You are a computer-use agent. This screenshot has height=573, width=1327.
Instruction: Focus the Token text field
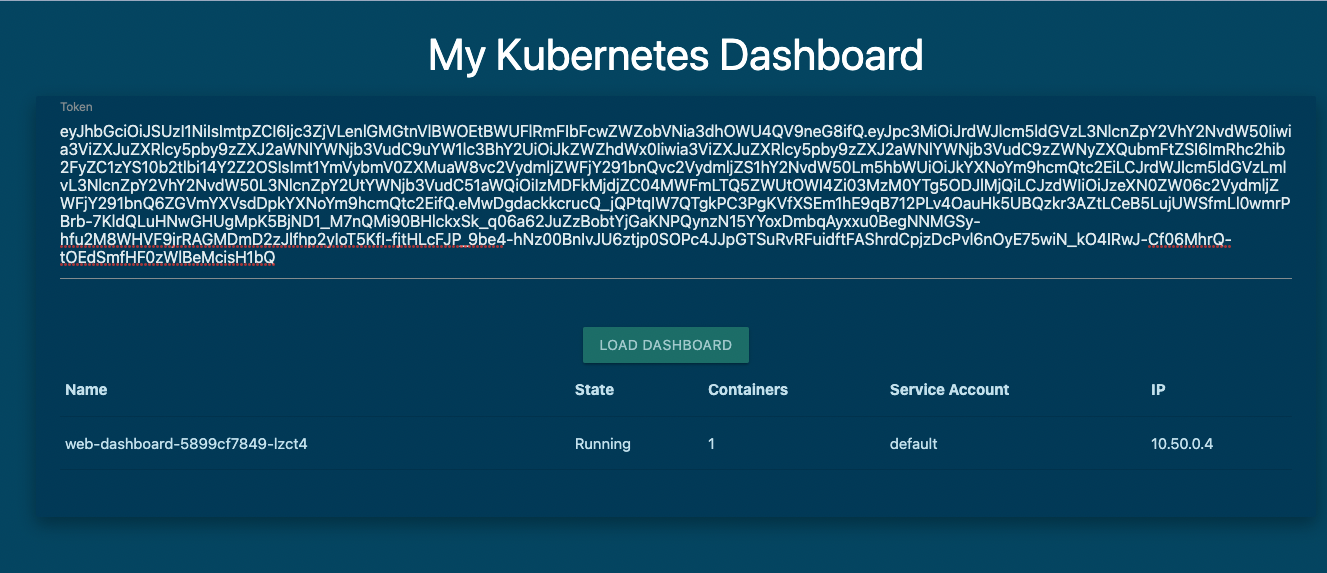[x=676, y=195]
